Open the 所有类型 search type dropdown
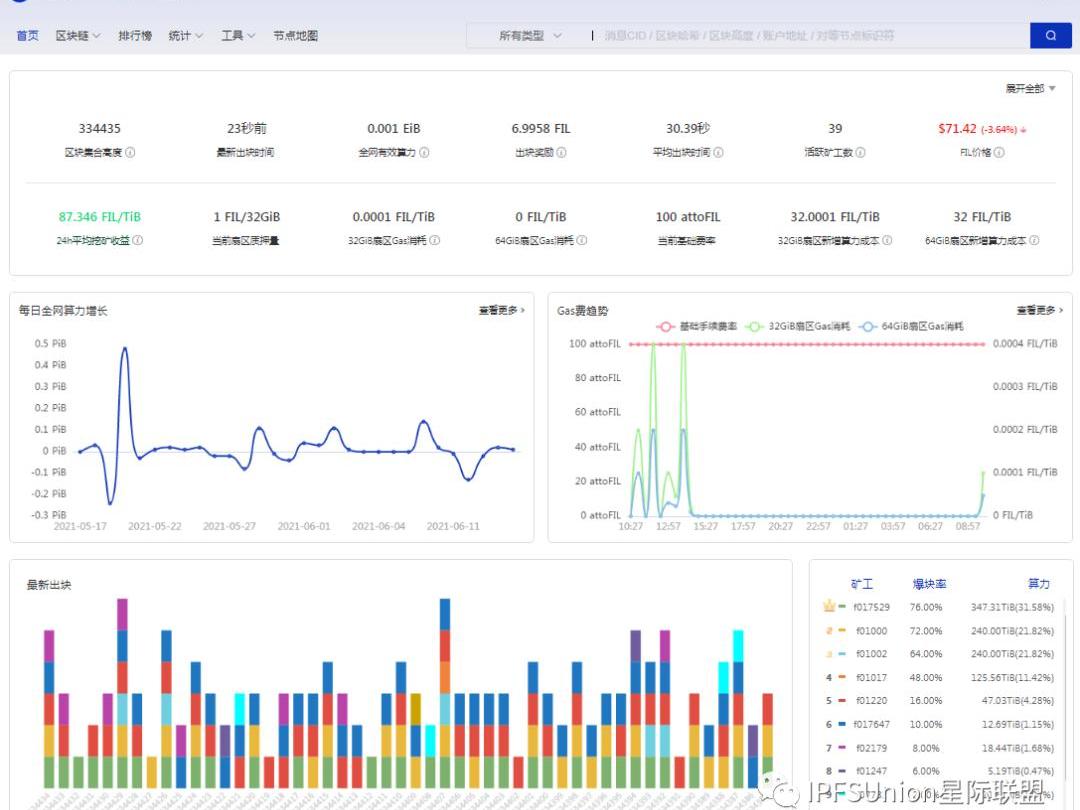 pos(530,36)
